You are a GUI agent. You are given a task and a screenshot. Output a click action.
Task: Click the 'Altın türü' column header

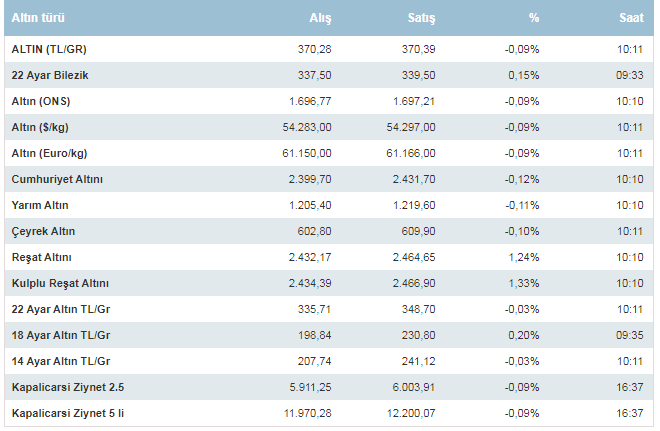point(38,19)
